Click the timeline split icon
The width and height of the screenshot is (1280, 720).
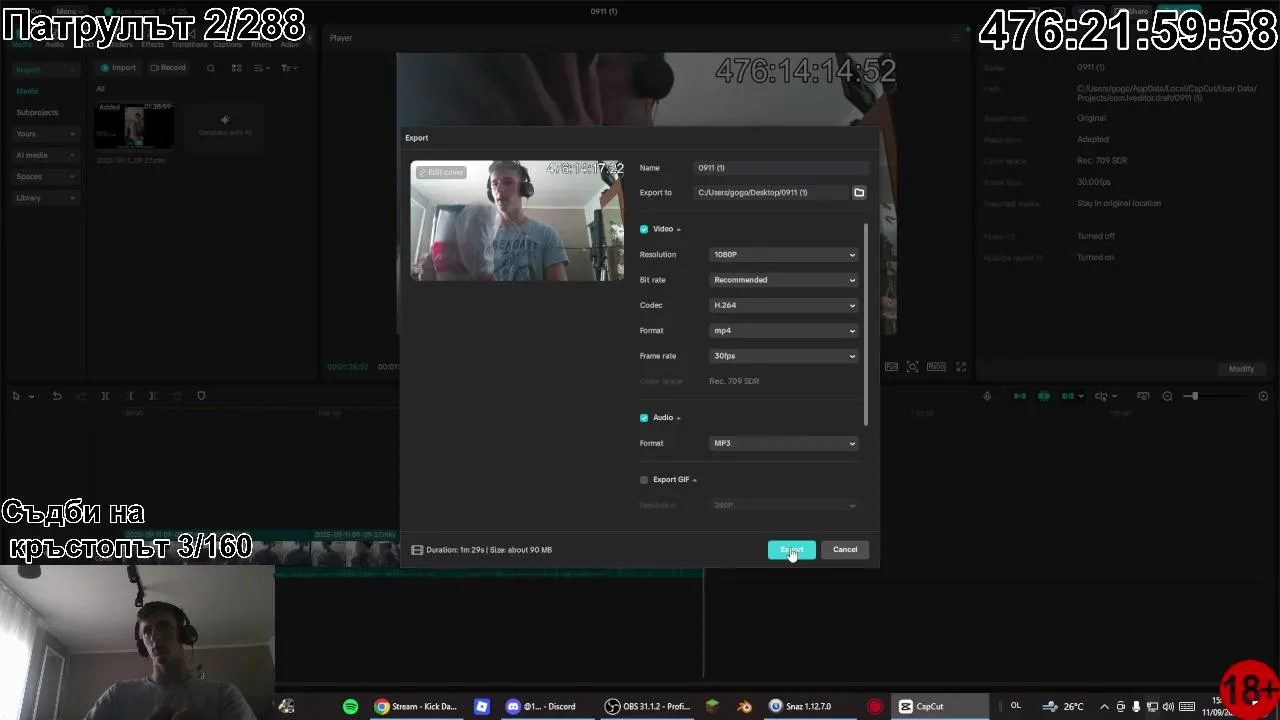(105, 396)
